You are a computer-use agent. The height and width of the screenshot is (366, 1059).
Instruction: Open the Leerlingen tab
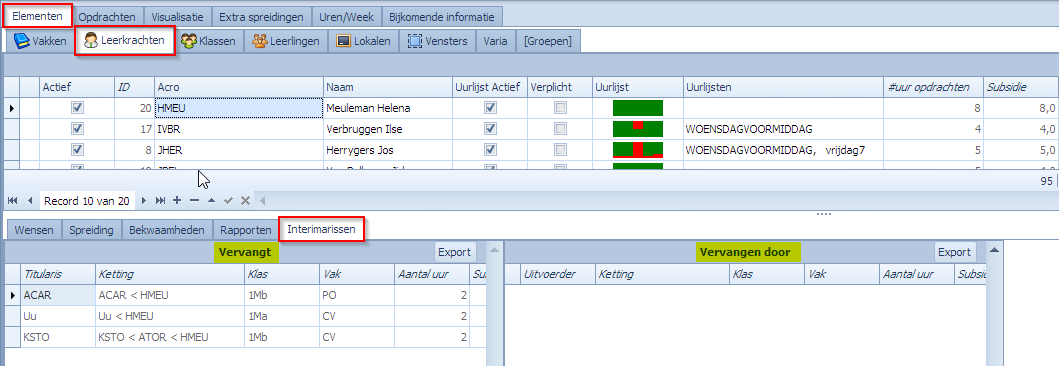(x=286, y=41)
